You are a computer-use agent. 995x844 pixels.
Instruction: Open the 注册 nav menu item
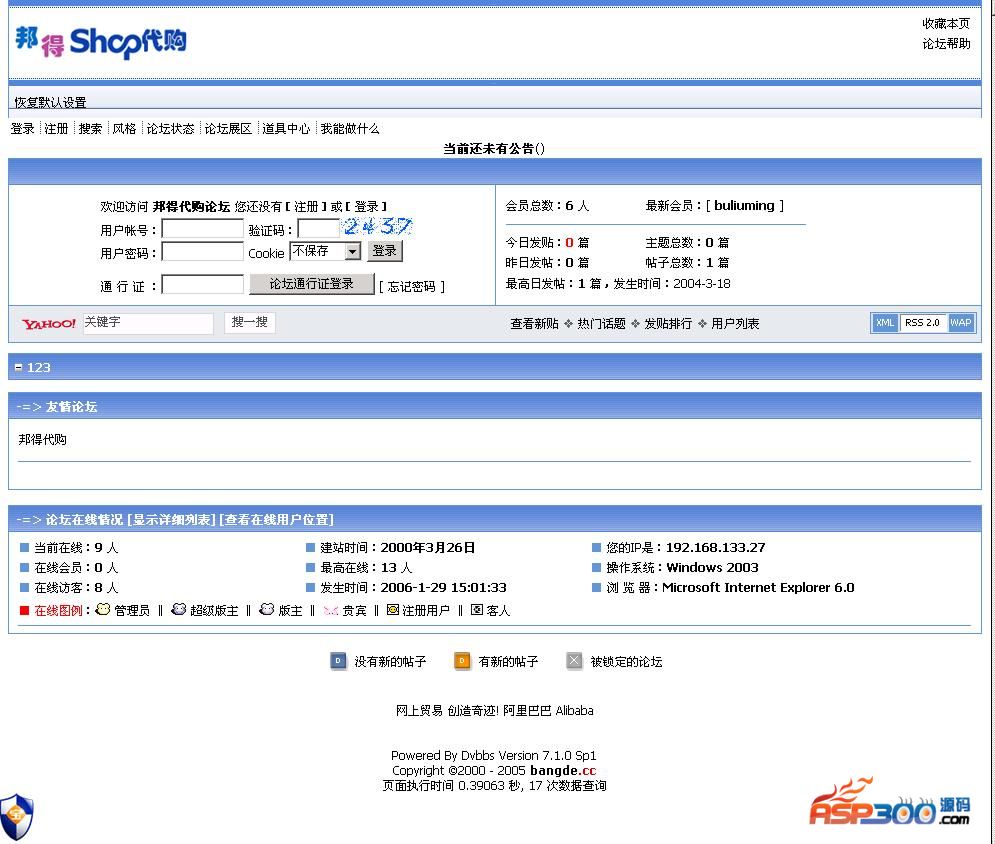click(x=56, y=129)
